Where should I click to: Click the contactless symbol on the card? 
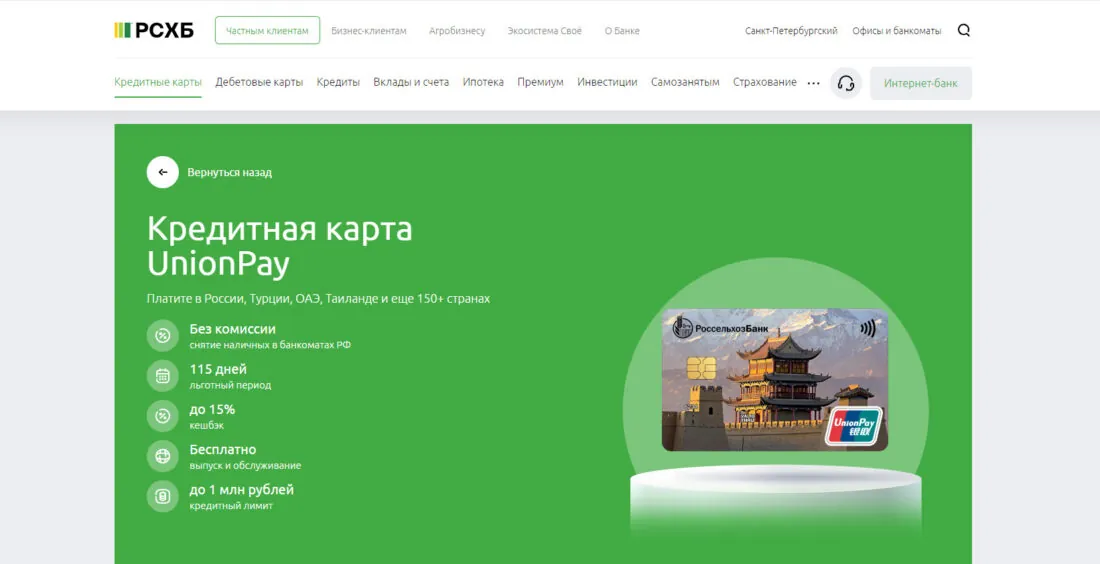[x=868, y=328]
